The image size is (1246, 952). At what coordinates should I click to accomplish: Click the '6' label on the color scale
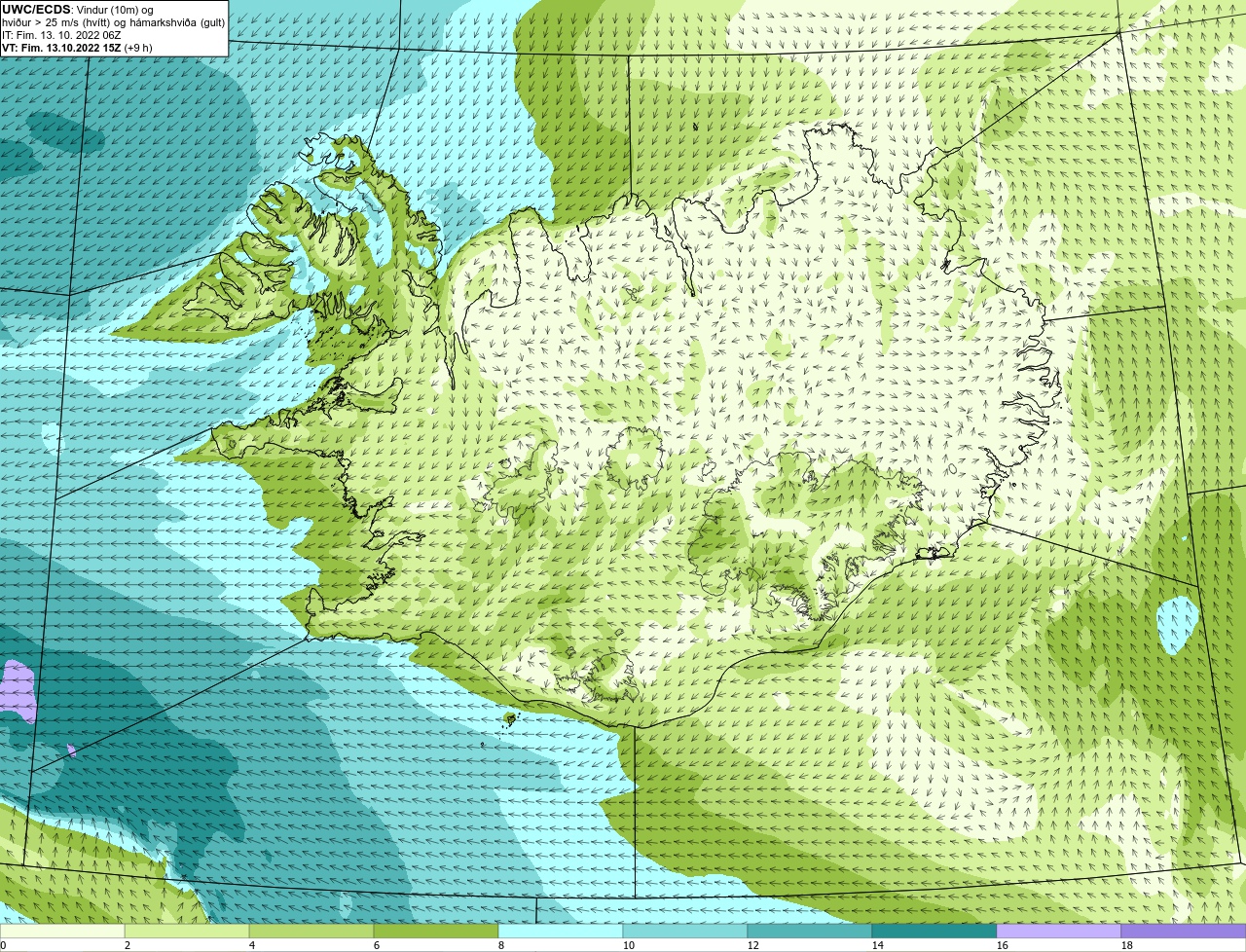(x=377, y=945)
